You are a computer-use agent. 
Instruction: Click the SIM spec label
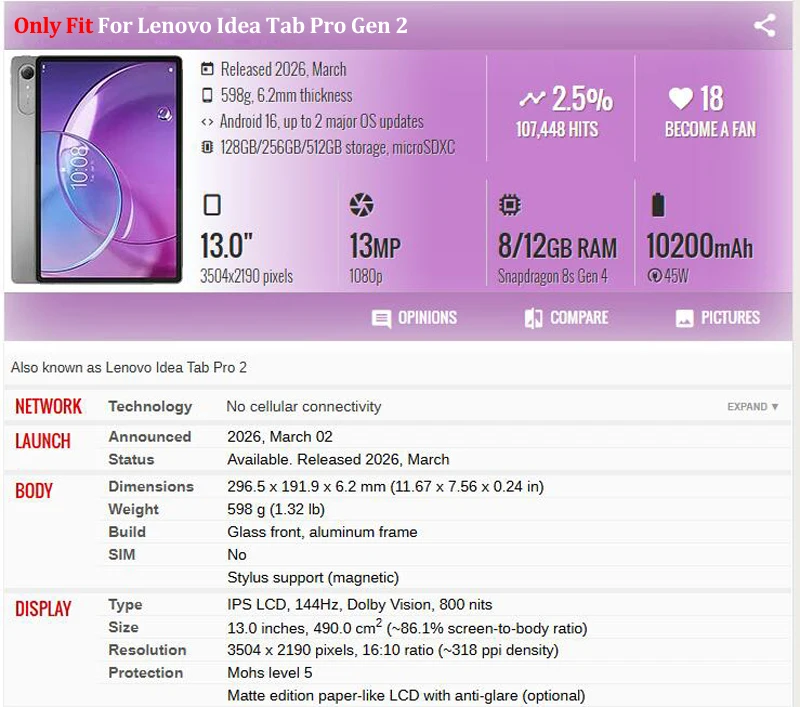pyautogui.click(x=122, y=554)
